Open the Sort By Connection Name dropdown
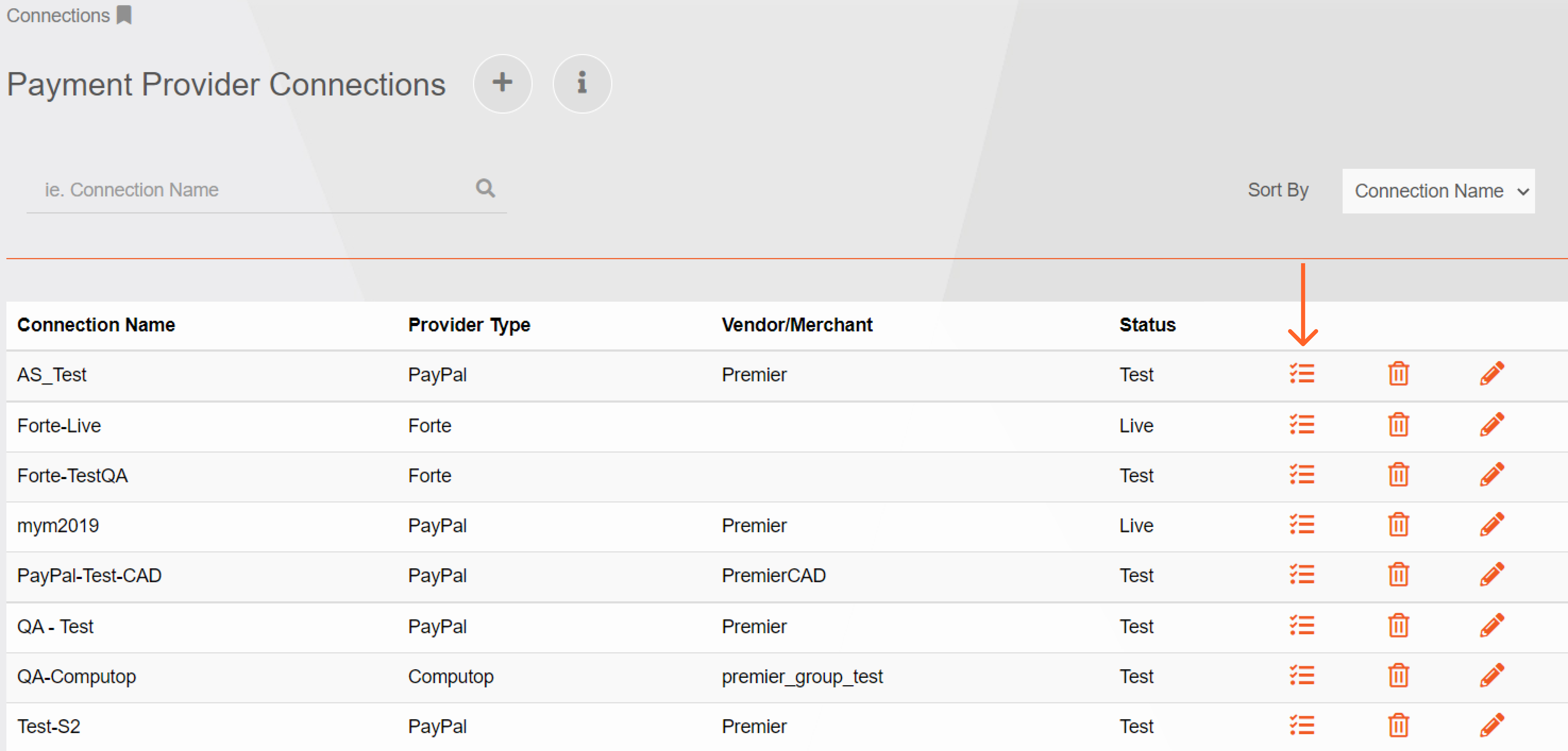The height and width of the screenshot is (751, 1568). [x=1438, y=191]
